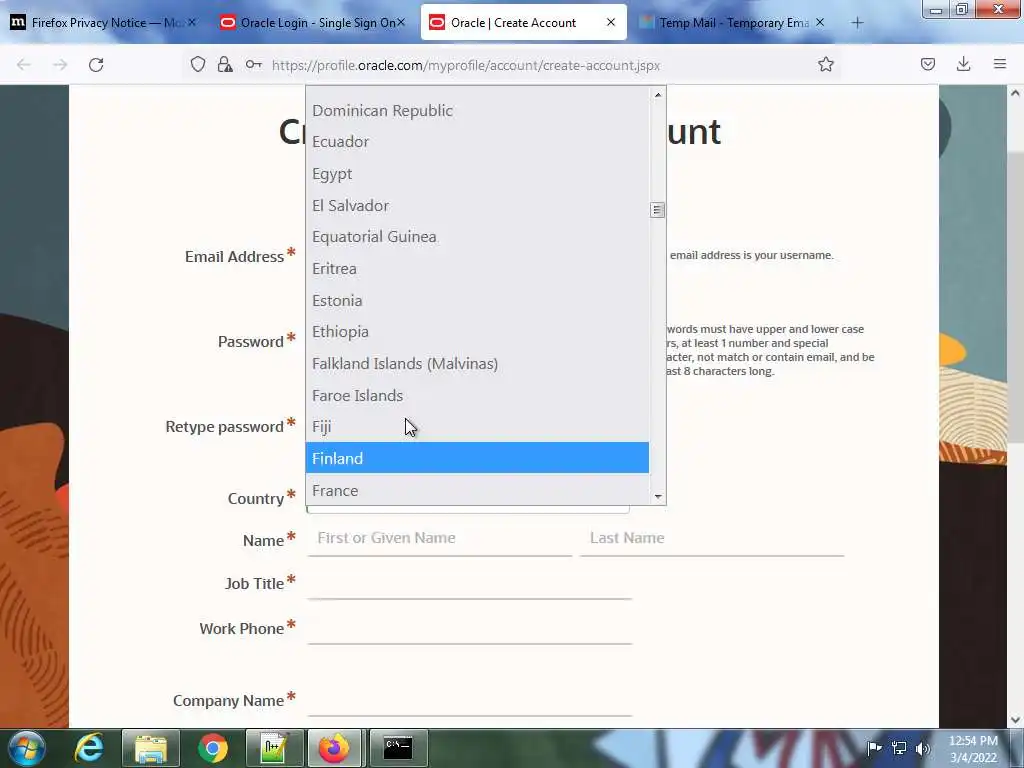Select Faroe Islands from the list

(477, 395)
